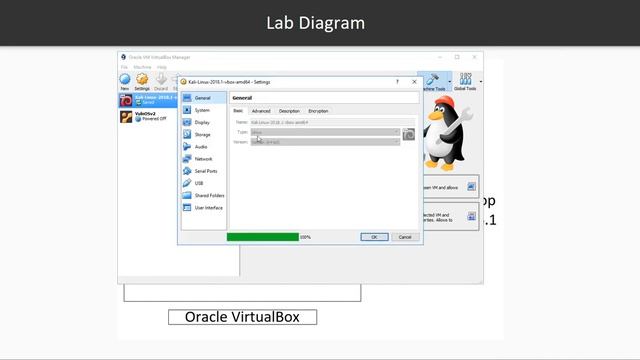This screenshot has width=640, height=360.
Task: Click icon on the 'Allows to' tool card
Action: 471,216
